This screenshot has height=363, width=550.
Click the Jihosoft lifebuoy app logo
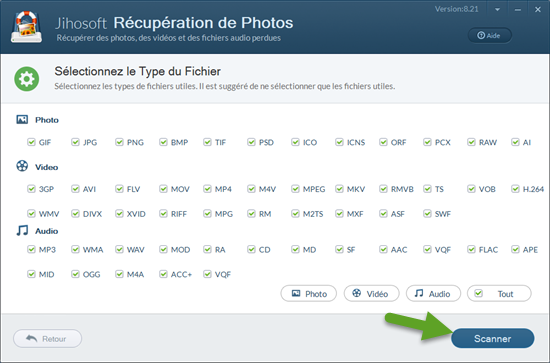click(x=26, y=27)
